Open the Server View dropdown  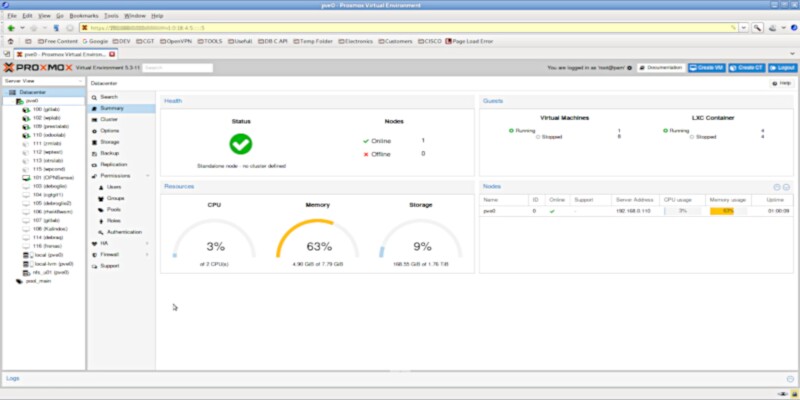43,81
